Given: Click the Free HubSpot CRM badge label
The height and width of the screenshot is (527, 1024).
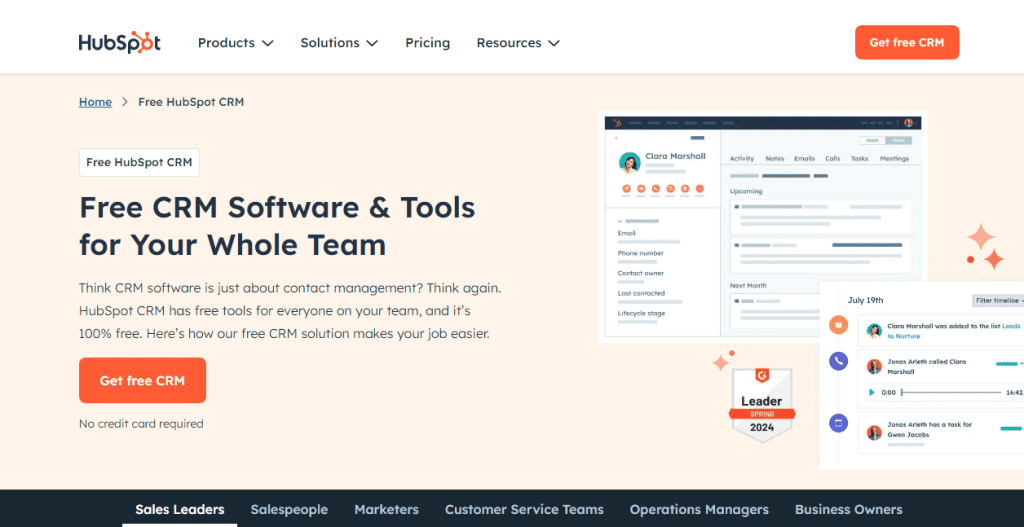Looking at the screenshot, I should 139,163.
